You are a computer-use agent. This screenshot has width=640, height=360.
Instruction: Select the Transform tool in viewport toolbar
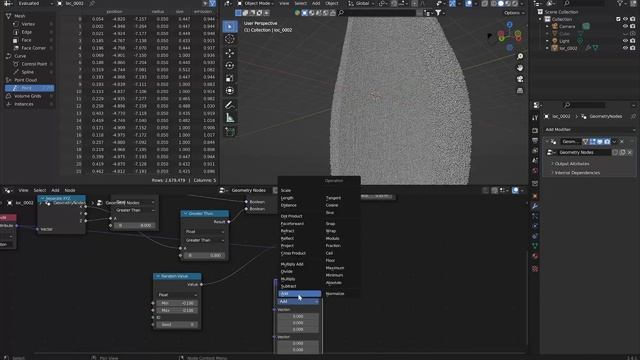(x=230, y=91)
